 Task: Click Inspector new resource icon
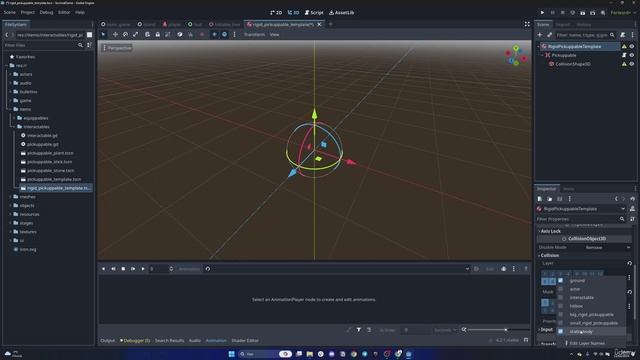click(540, 199)
